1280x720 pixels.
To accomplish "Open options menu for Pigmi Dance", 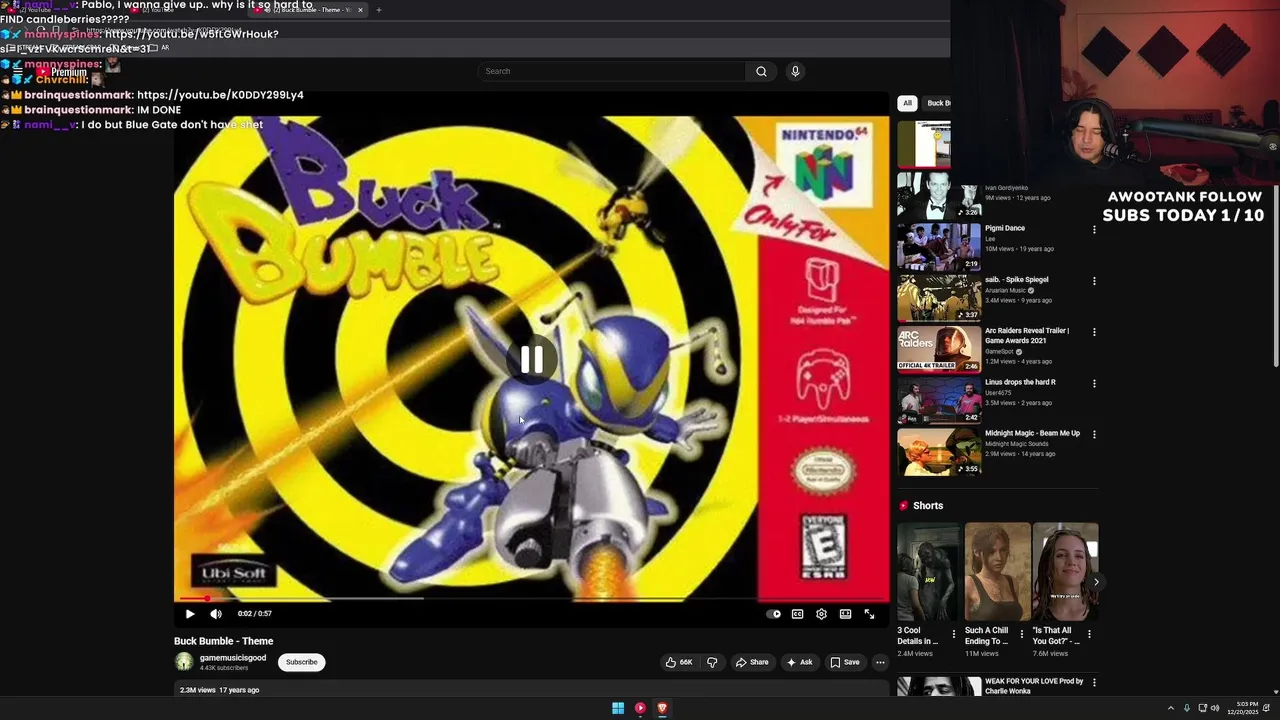I will 1094,230.
